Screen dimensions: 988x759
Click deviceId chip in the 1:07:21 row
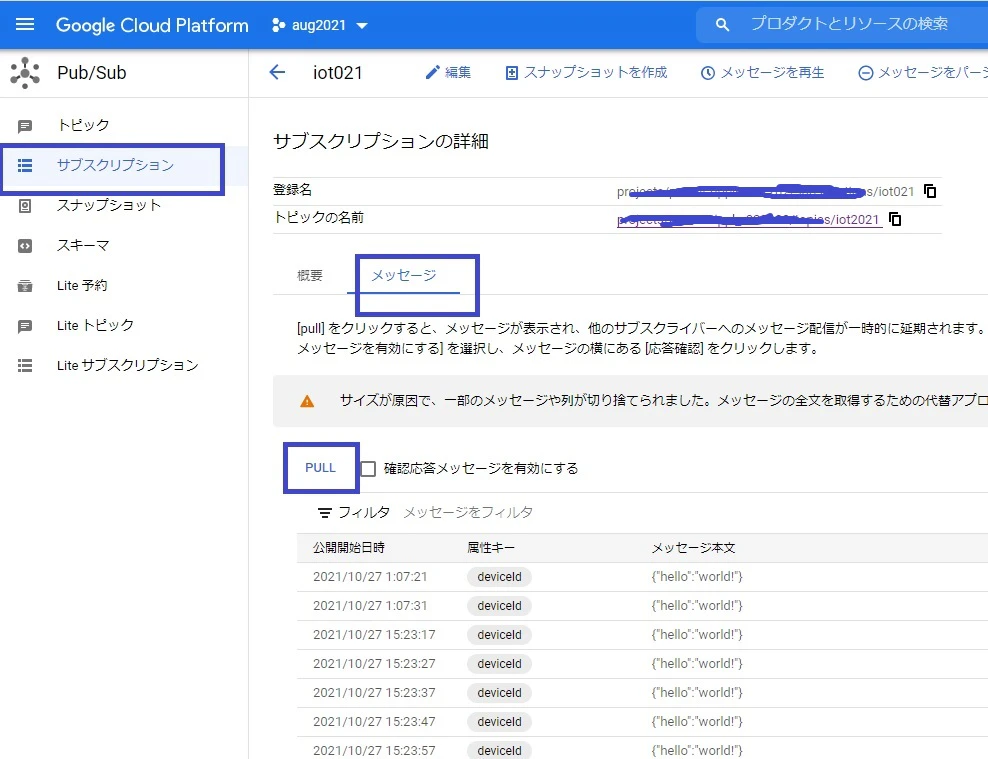click(499, 577)
